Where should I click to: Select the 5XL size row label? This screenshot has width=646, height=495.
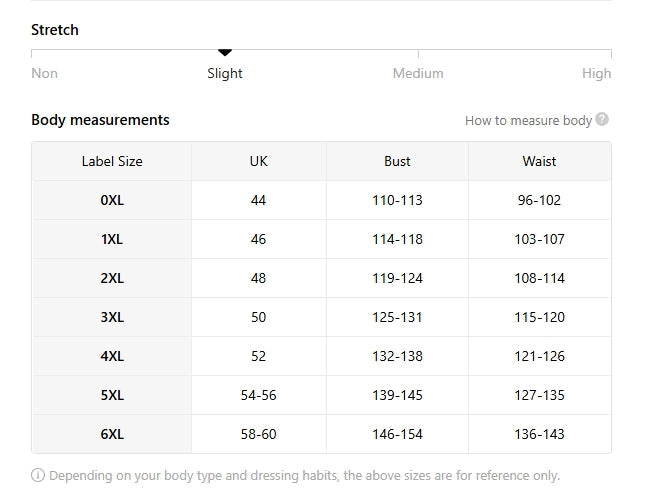pyautogui.click(x=112, y=395)
